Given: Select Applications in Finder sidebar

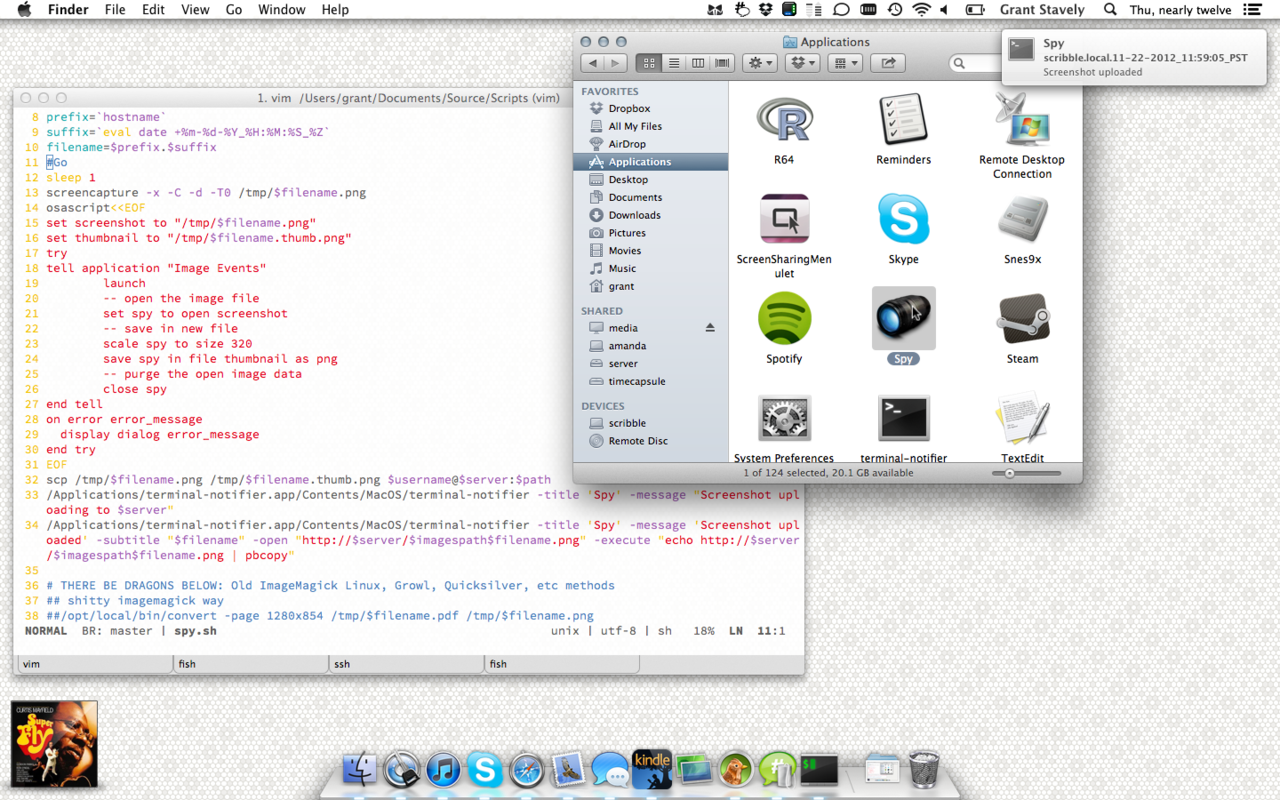Looking at the screenshot, I should (x=651, y=162).
